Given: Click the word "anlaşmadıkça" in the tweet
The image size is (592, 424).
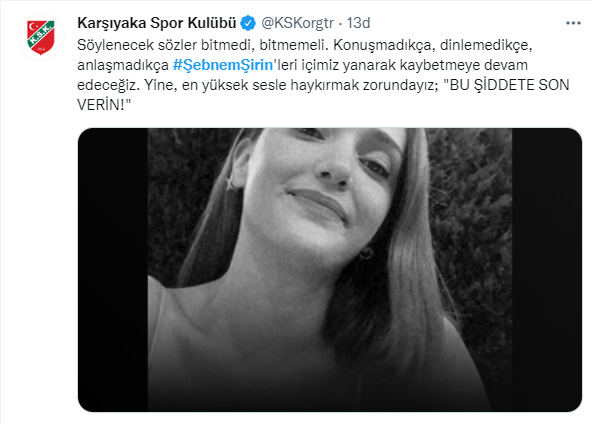Looking at the screenshot, I should coord(123,65).
